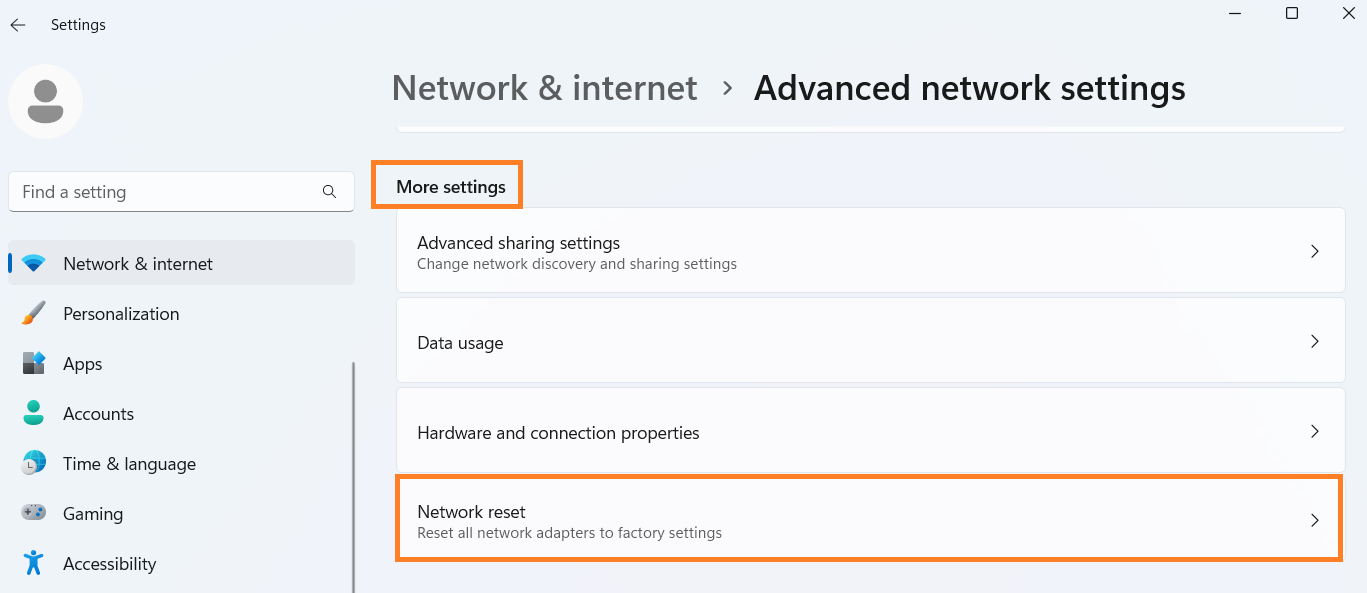Image resolution: width=1367 pixels, height=593 pixels.
Task: Click the Wi-Fi icon for Network & internet
Action: coord(34,264)
